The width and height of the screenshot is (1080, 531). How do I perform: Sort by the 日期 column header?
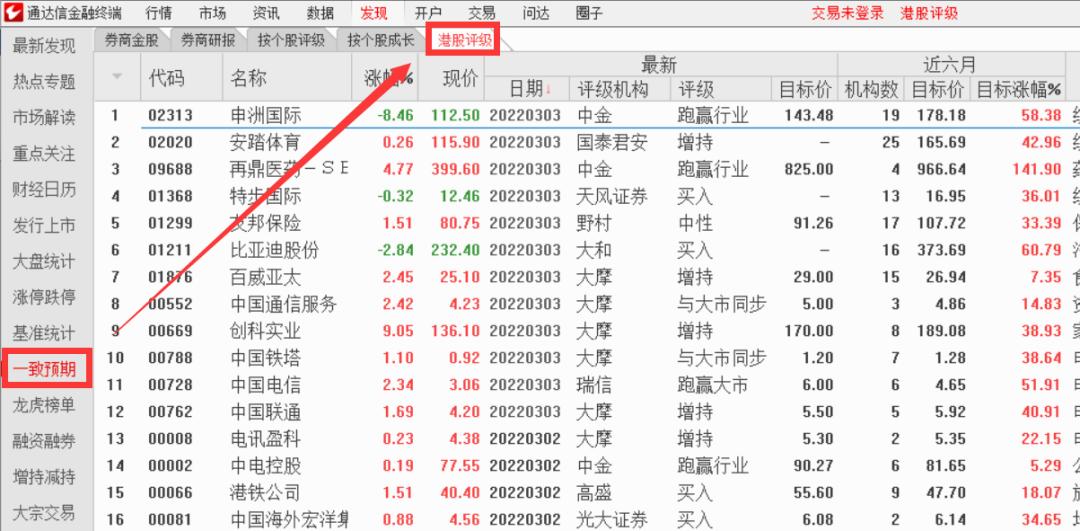[x=528, y=89]
